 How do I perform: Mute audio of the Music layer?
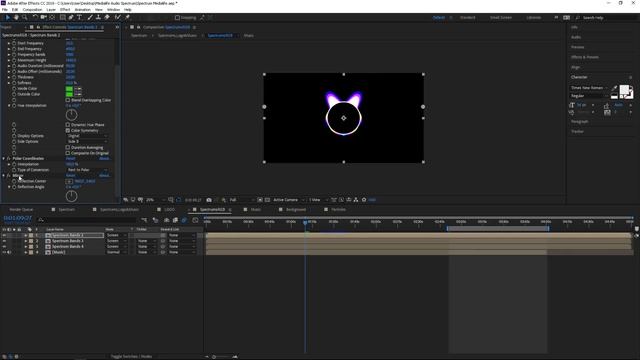coord(9,252)
